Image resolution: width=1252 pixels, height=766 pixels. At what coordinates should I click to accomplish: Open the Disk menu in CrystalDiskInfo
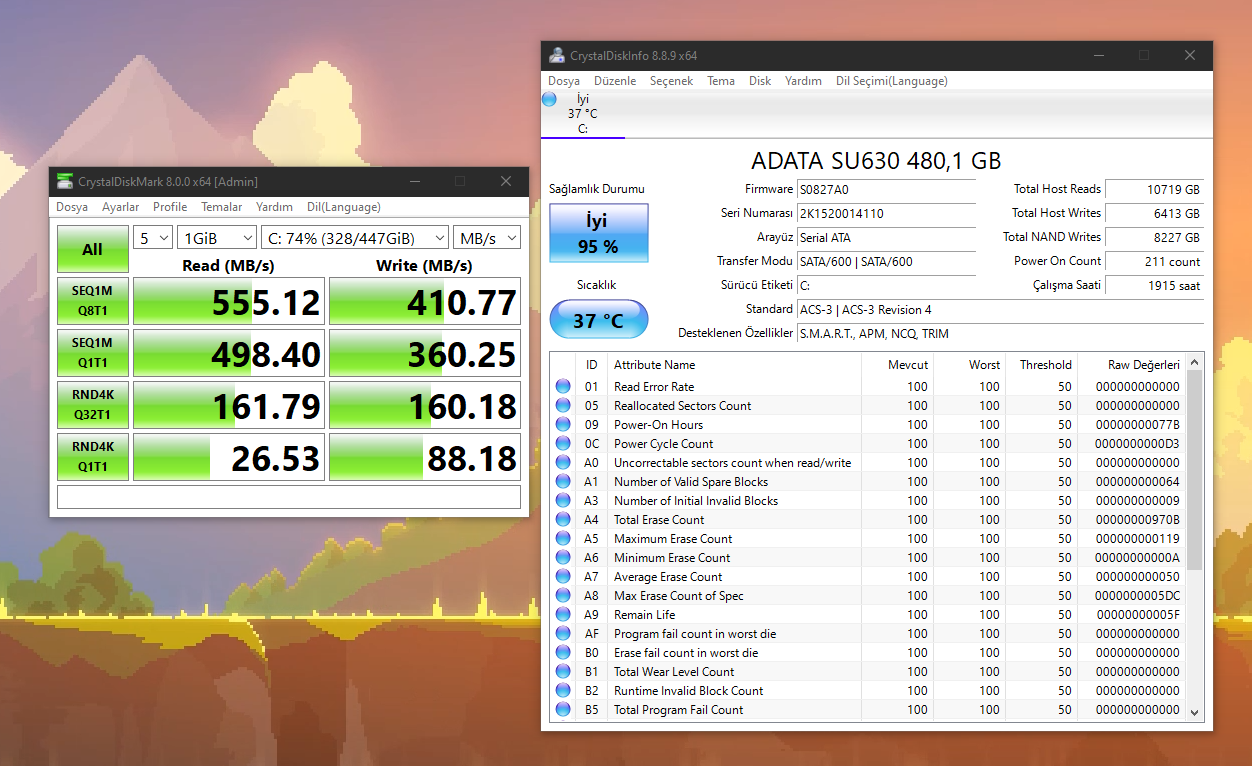pyautogui.click(x=760, y=81)
